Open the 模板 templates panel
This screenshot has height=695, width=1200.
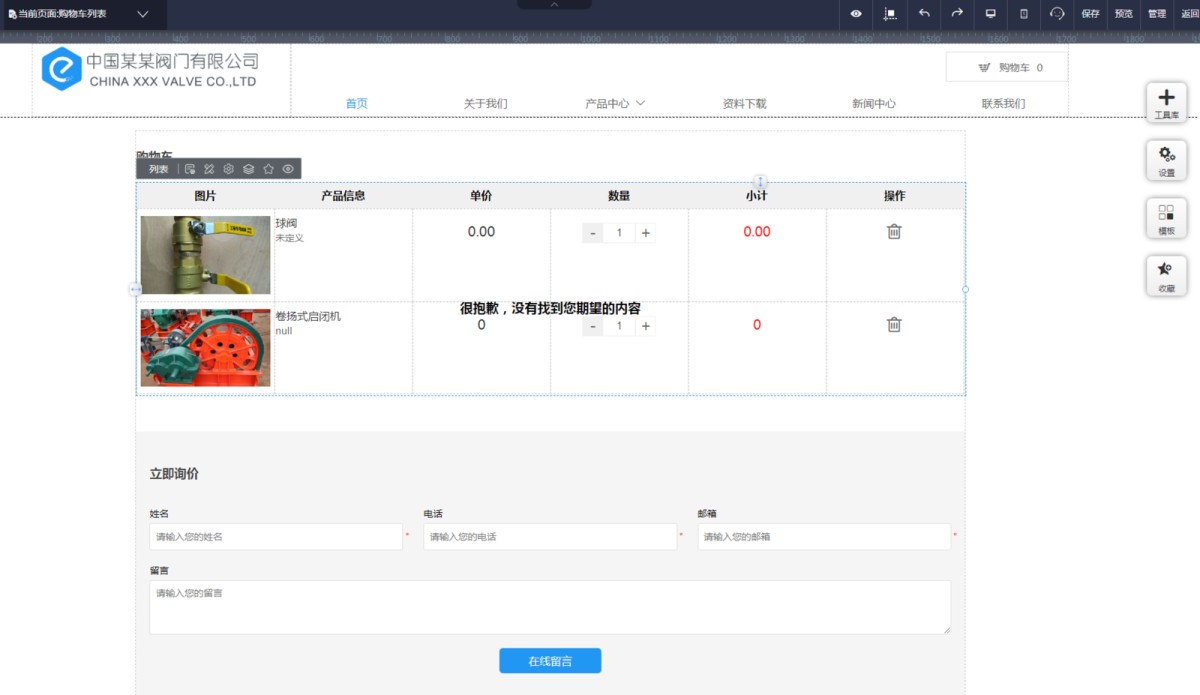1166,218
